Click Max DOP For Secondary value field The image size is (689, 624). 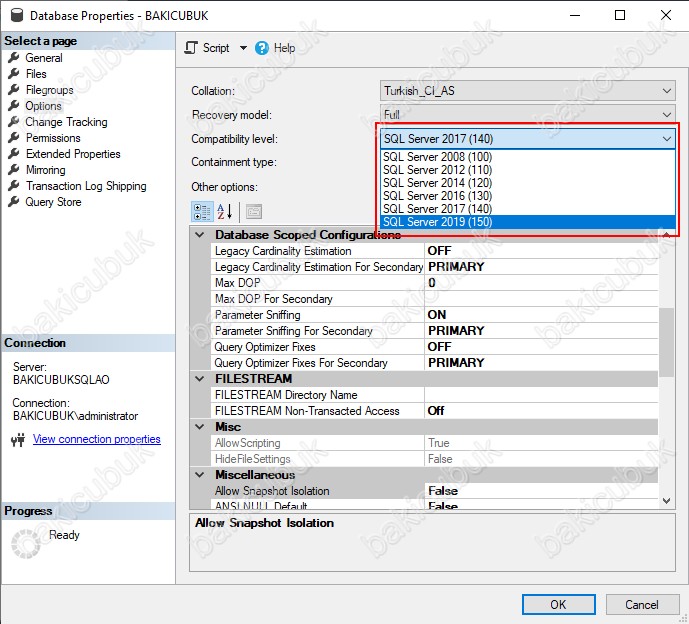pyautogui.click(x=541, y=299)
